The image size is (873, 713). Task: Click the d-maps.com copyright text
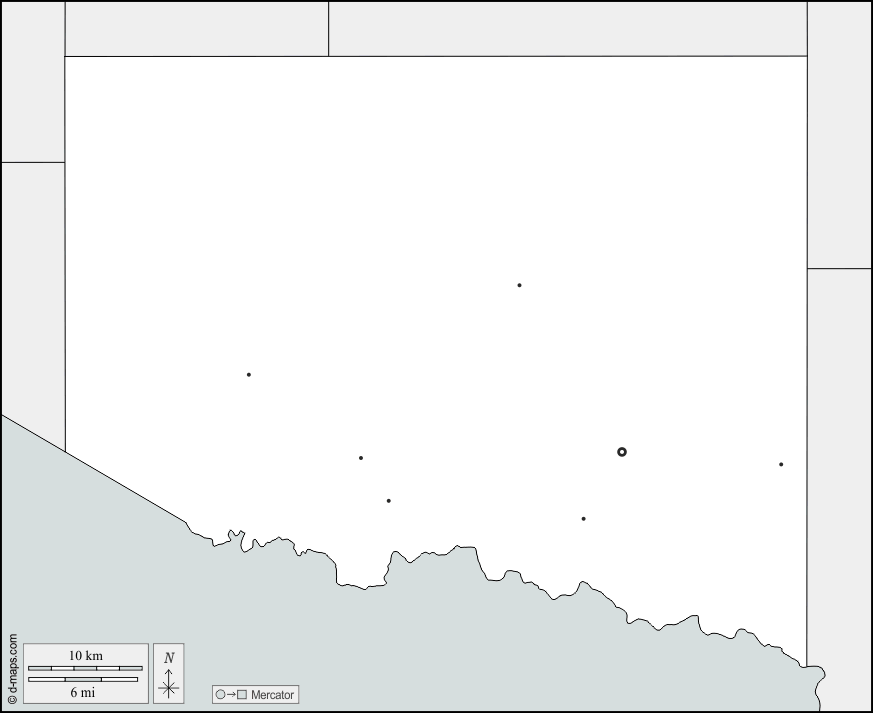(x=12, y=669)
